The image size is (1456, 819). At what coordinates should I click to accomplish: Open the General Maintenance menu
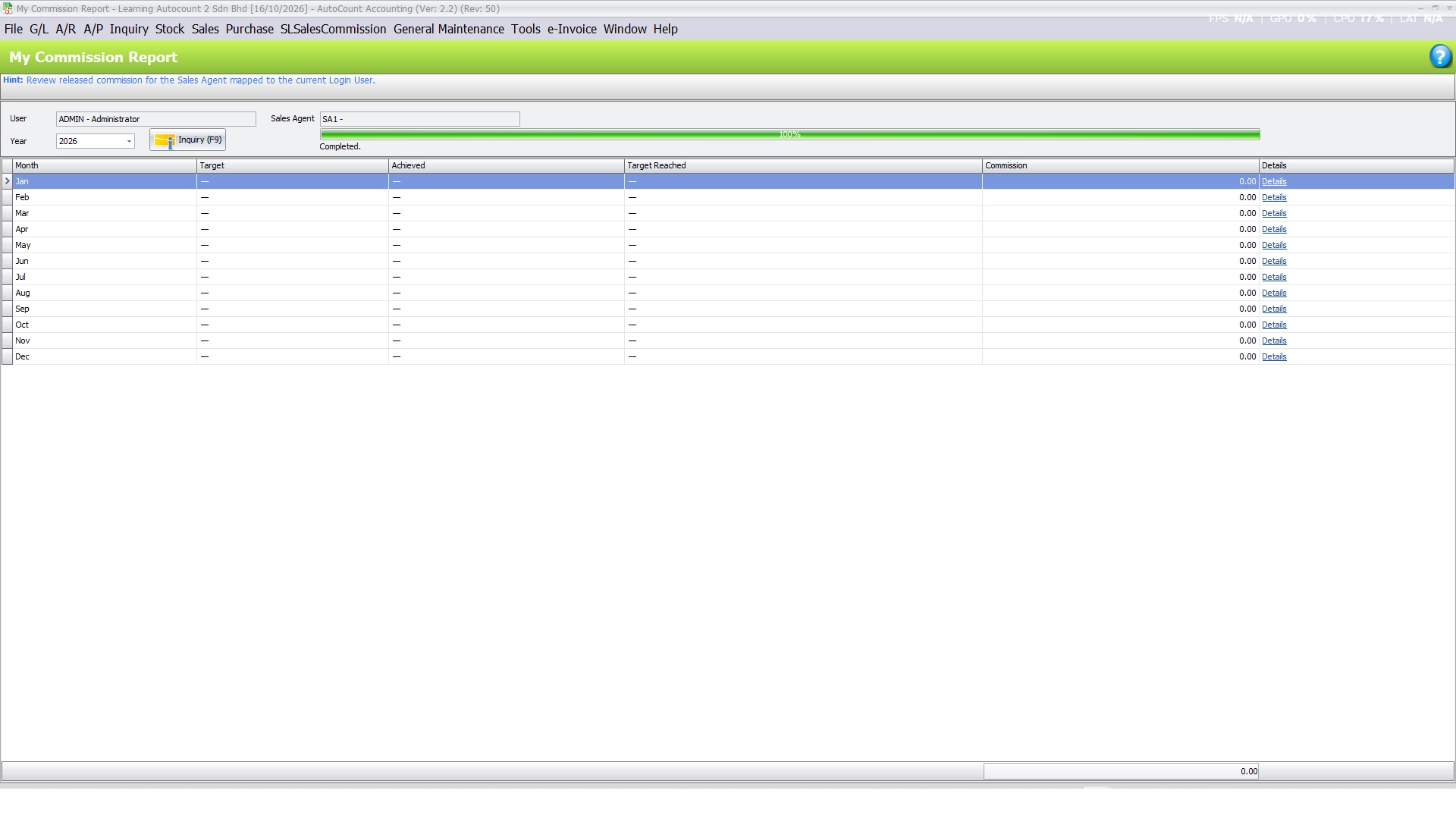click(x=449, y=29)
